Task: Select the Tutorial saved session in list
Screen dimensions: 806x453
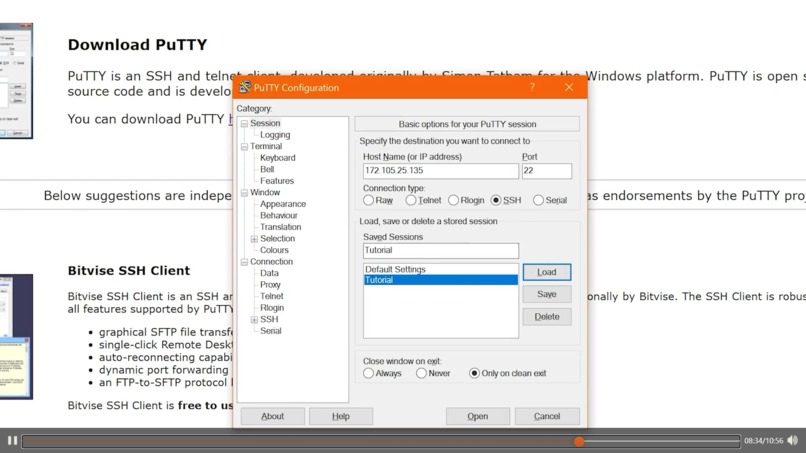Action: (441, 280)
